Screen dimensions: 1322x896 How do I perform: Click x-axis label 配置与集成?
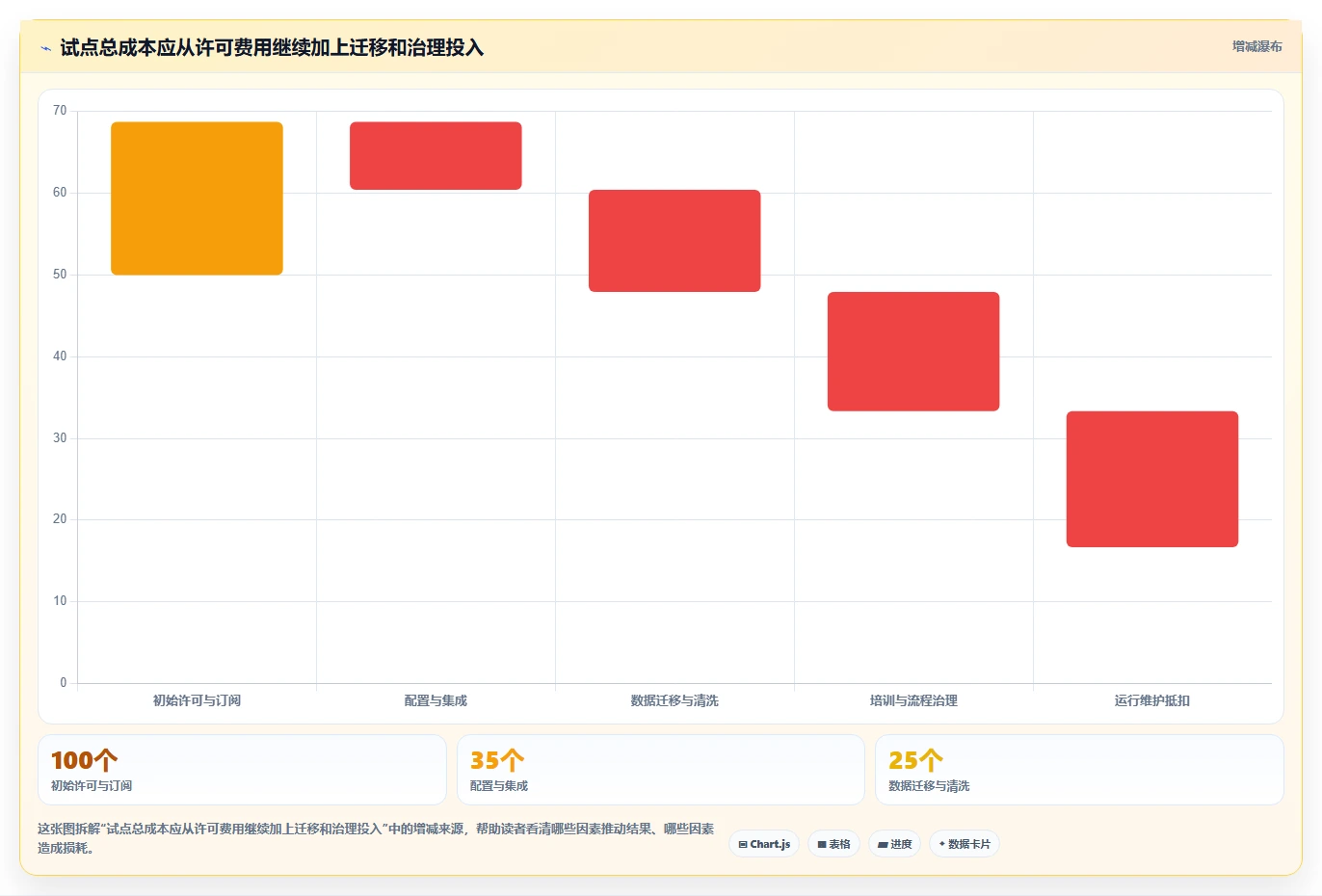(436, 700)
